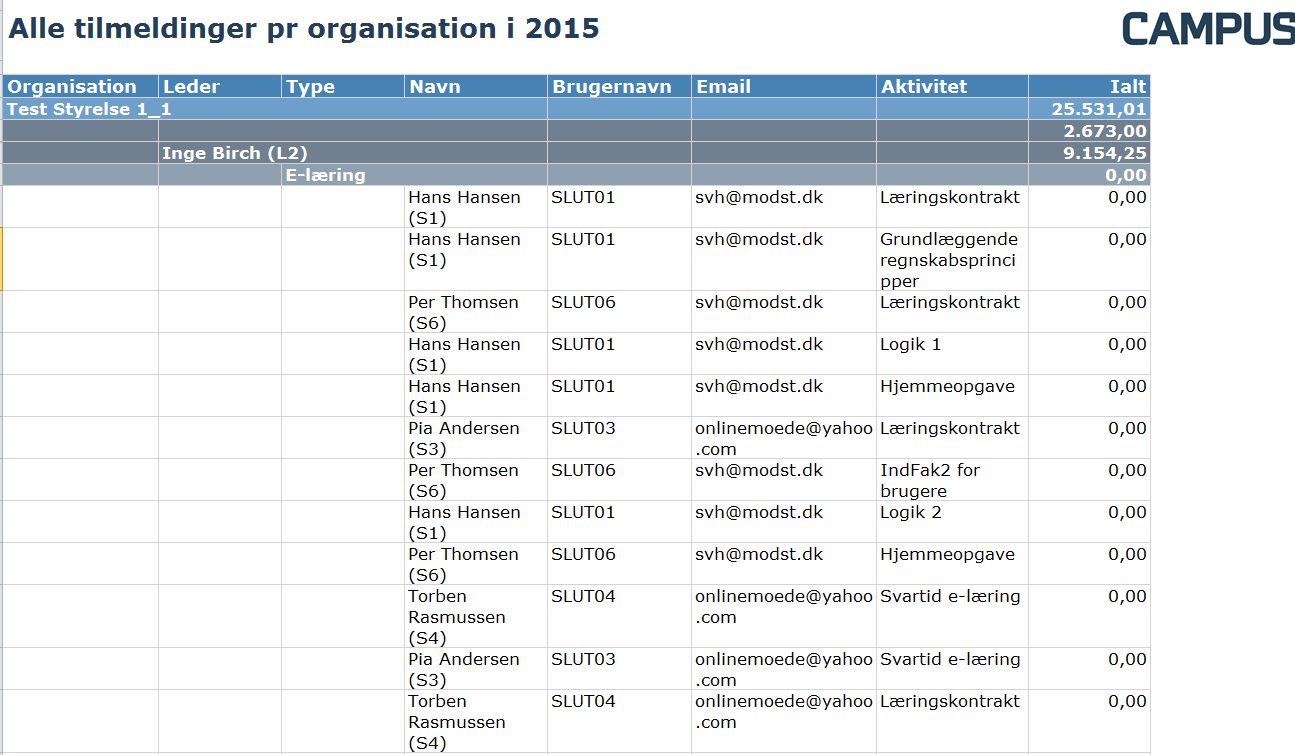The width and height of the screenshot is (1295, 755).
Task: Click the Logik 2 activity cell
Action: pos(952,522)
